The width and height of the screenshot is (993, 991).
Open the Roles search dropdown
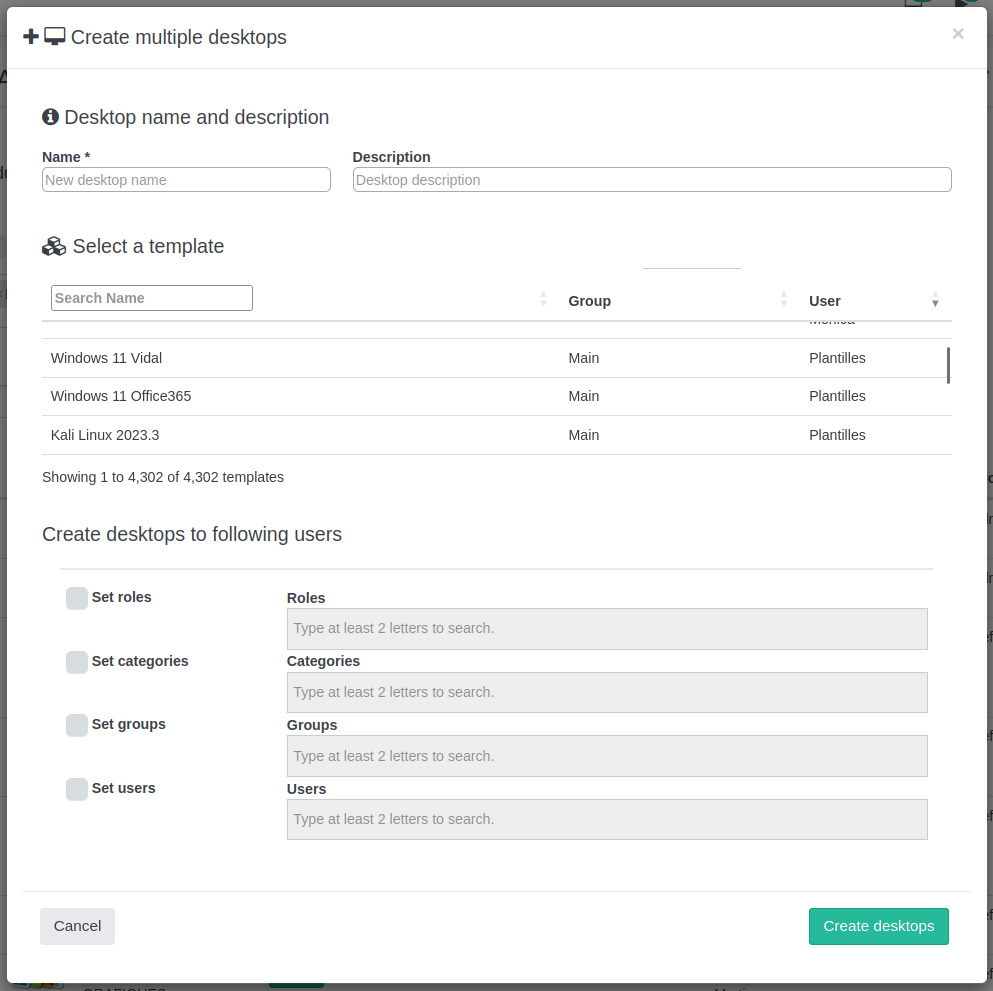point(607,629)
